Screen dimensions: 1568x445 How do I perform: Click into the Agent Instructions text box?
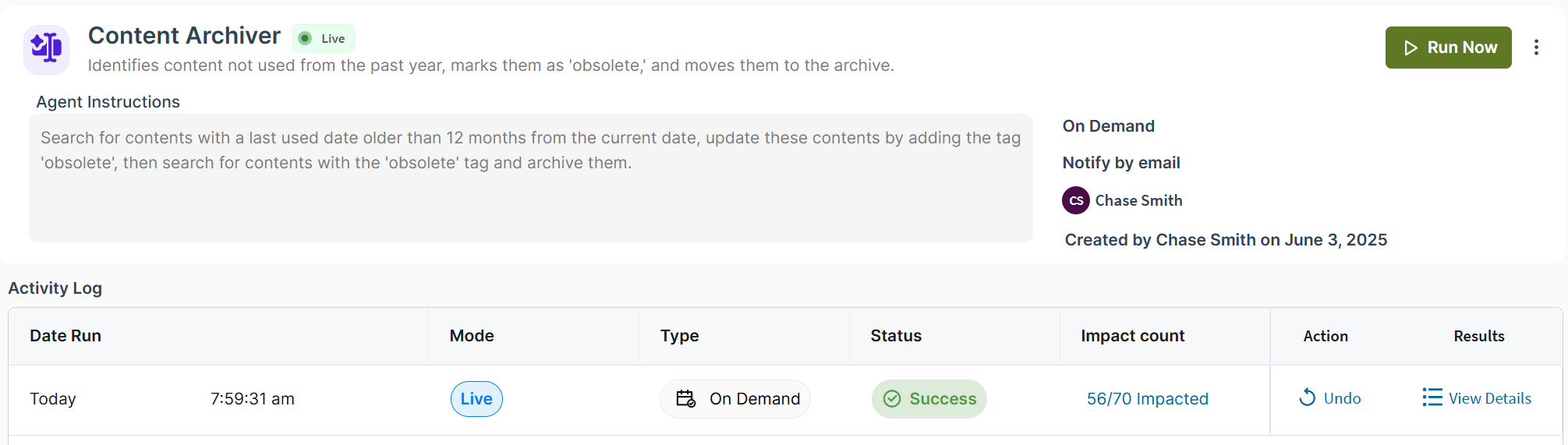pyautogui.click(x=531, y=178)
